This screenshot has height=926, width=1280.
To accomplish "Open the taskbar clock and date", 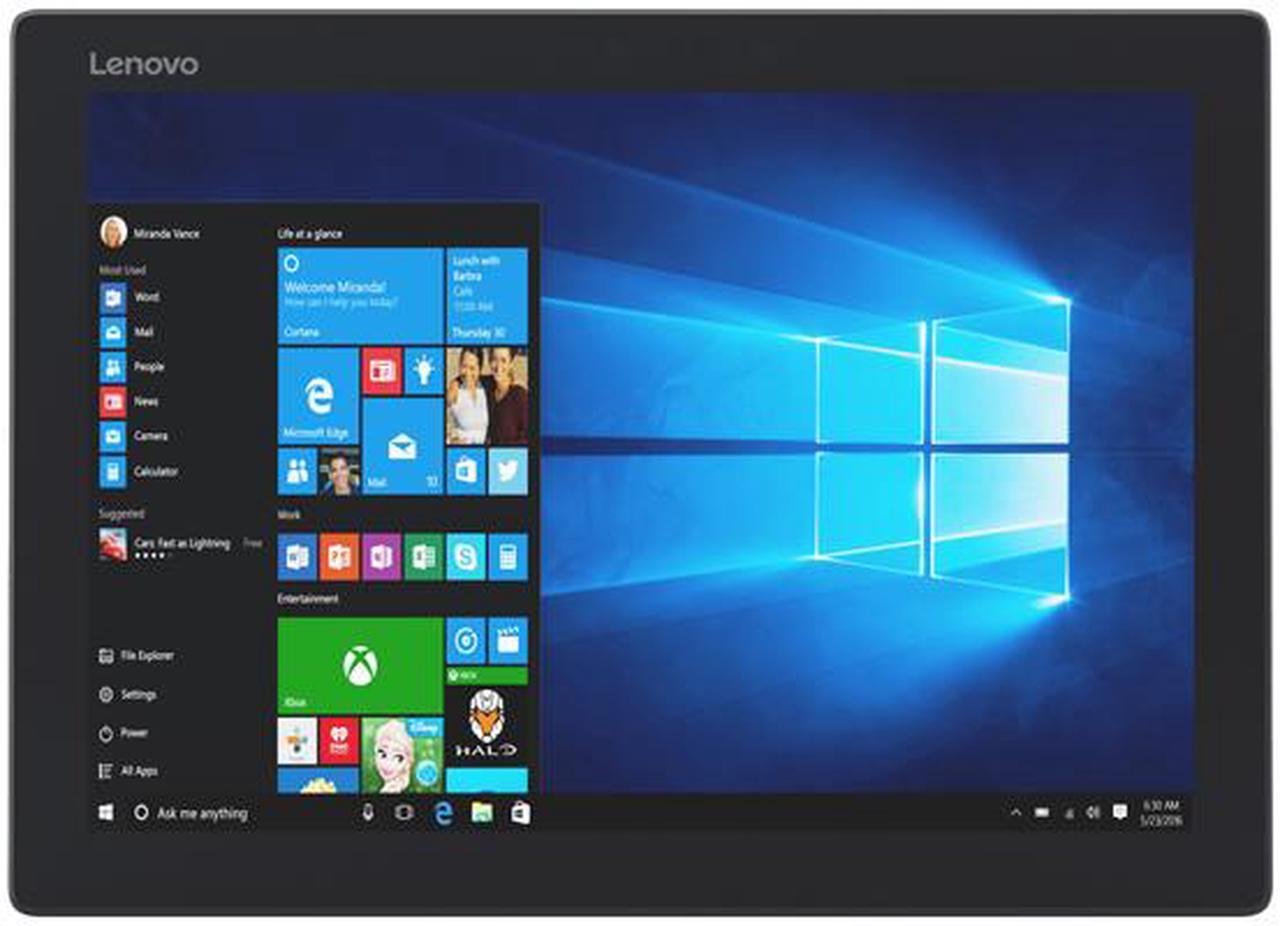I will [x=1161, y=813].
